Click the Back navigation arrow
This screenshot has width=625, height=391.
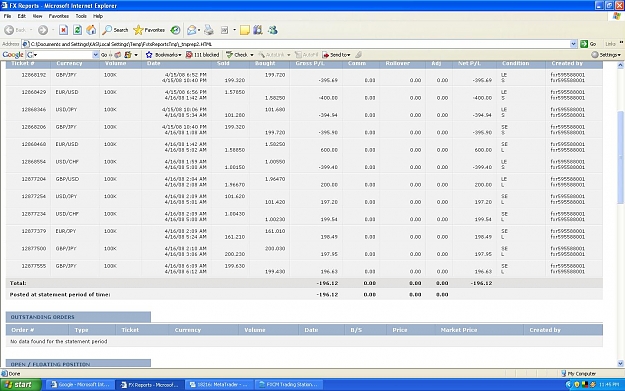[x=10, y=30]
